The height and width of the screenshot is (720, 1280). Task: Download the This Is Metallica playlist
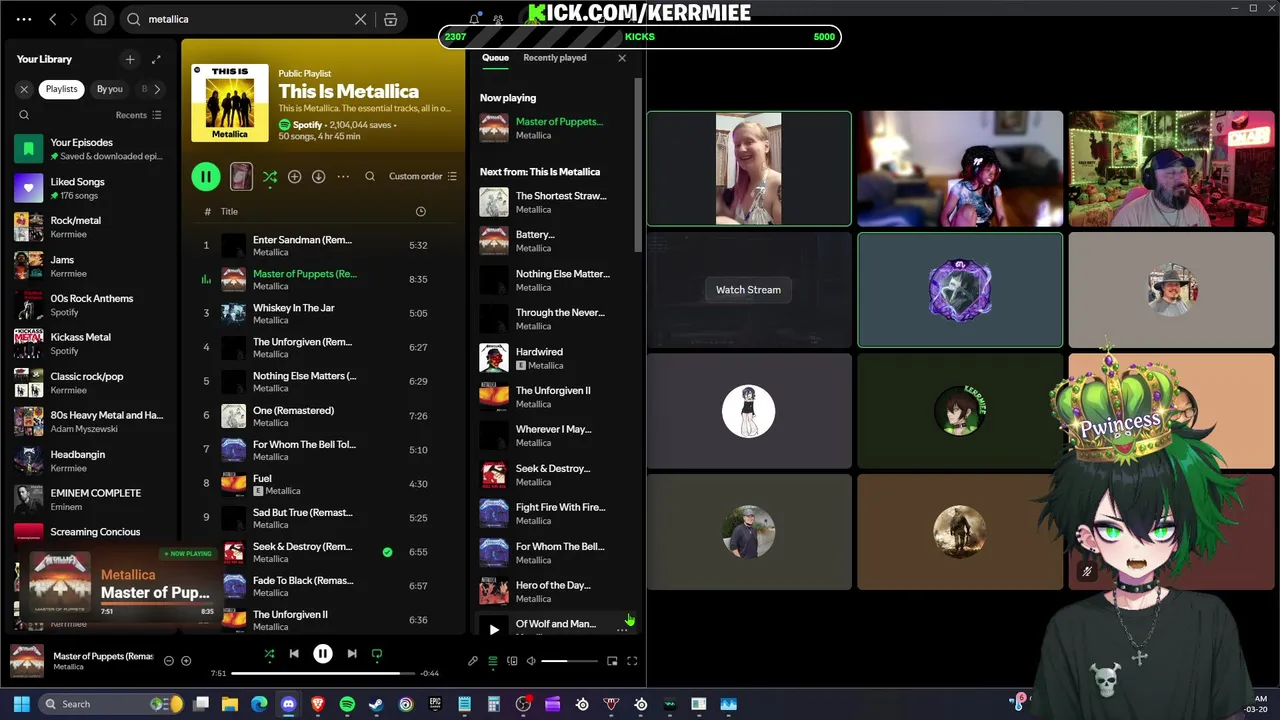[318, 176]
